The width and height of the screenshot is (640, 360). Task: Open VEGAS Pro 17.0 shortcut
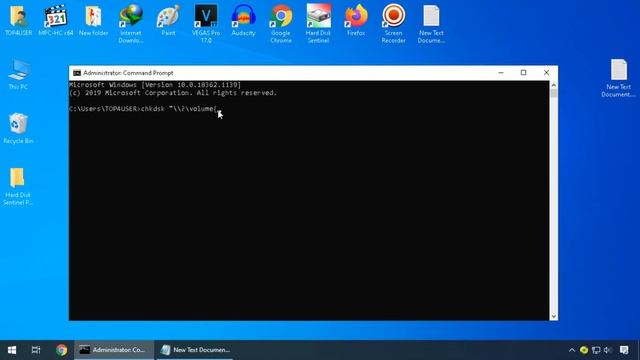pos(206,24)
